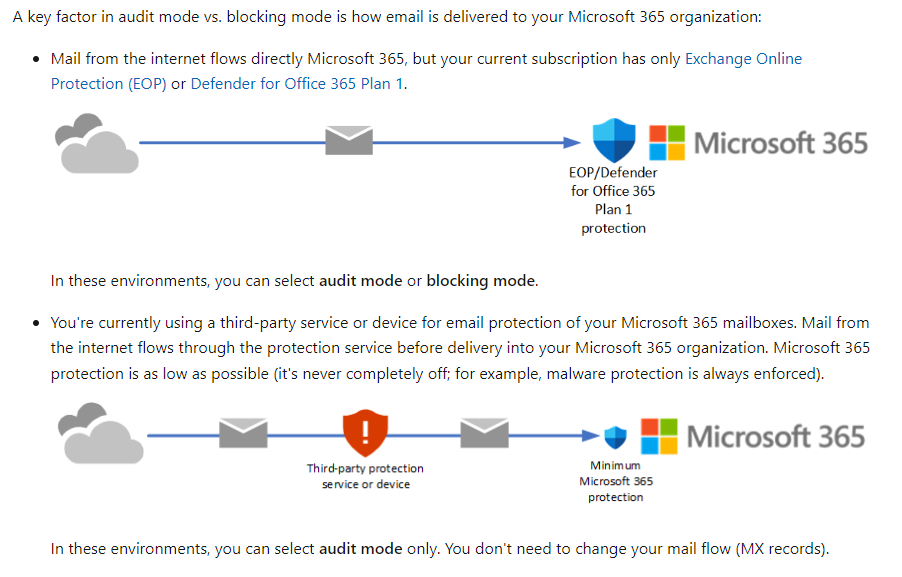Click the EOP/Defender for Office 365 caption
Screen dimensions: 902x577
(614, 200)
